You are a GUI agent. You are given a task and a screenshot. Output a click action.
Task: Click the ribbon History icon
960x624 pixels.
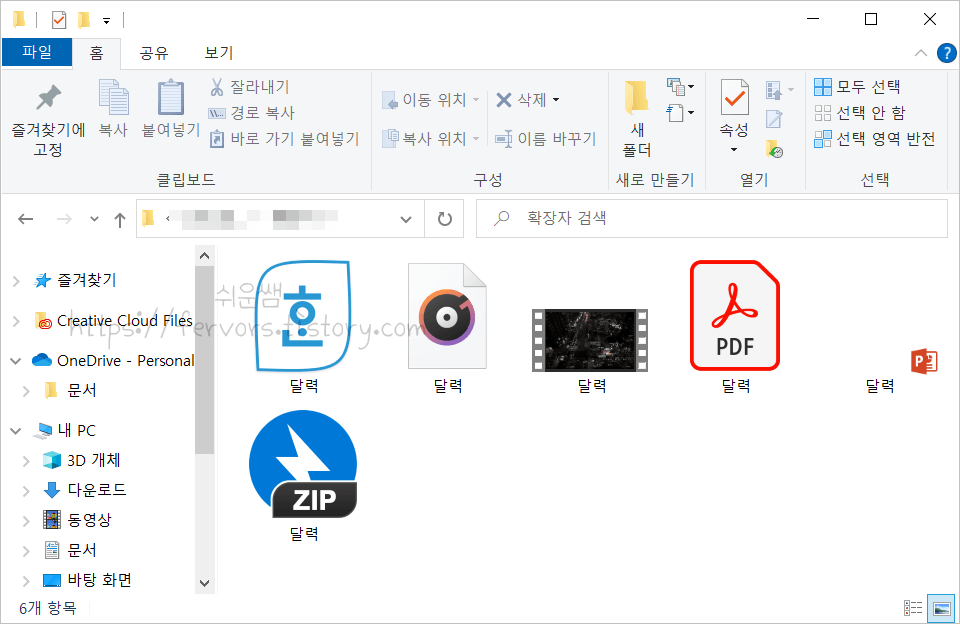click(x=774, y=149)
